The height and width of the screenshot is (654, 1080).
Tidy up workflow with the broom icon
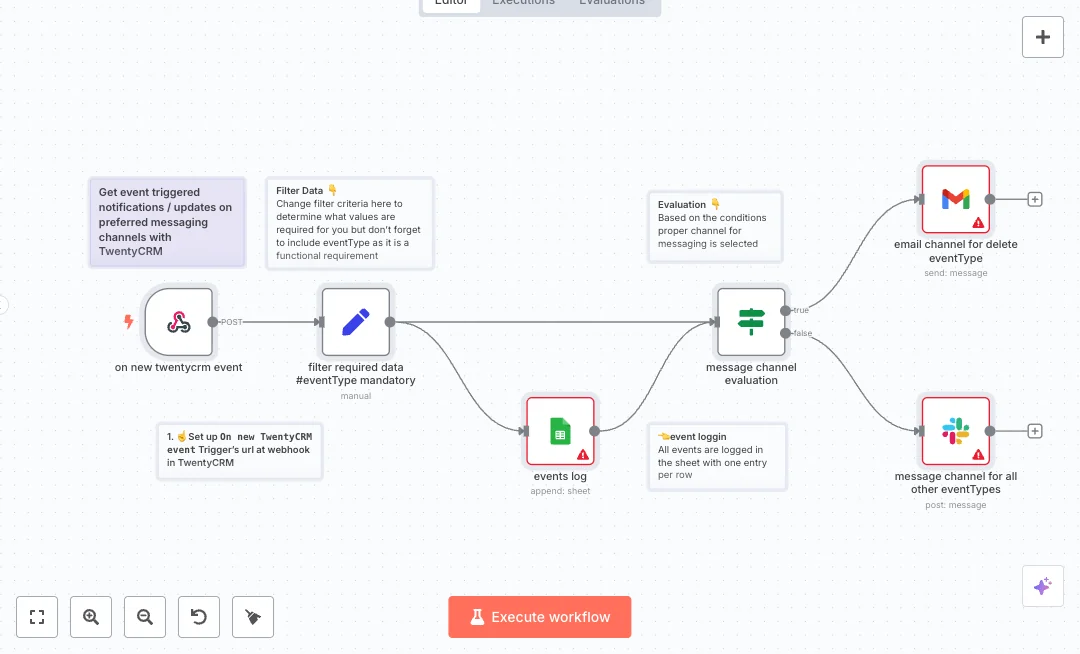253,617
